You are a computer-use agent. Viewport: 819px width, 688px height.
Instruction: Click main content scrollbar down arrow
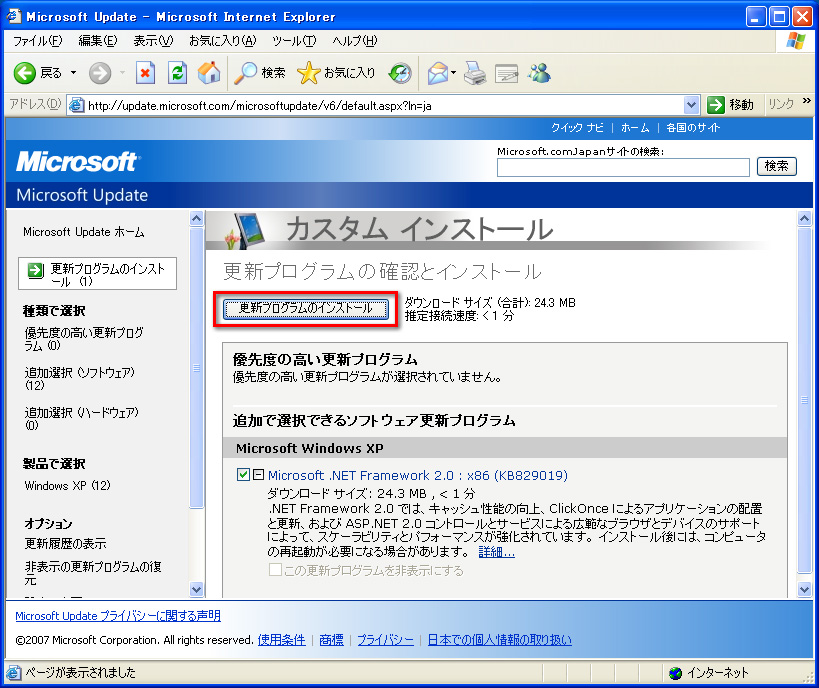click(804, 589)
